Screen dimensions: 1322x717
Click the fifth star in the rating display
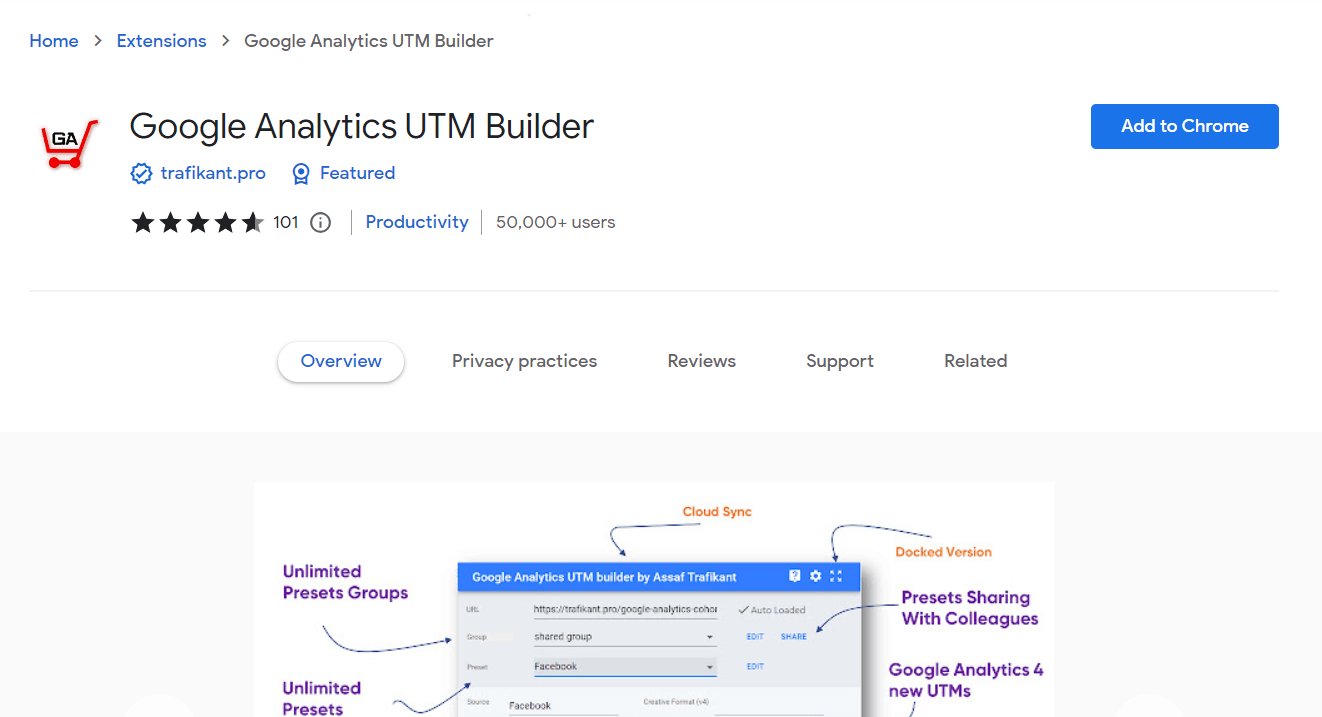[251, 222]
